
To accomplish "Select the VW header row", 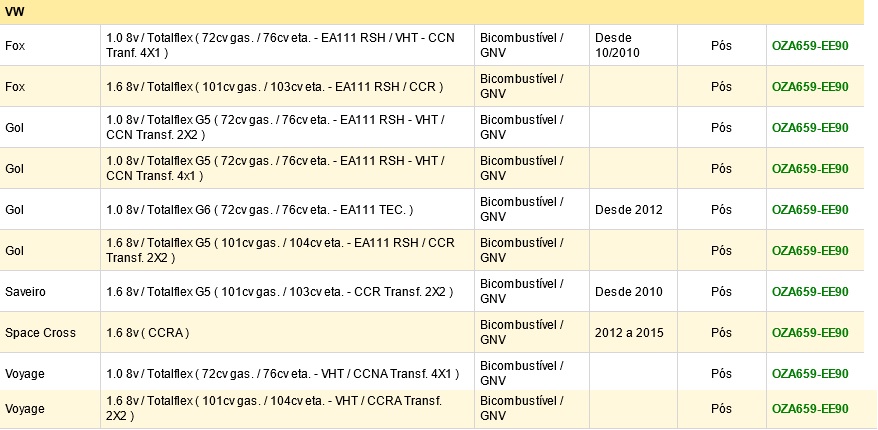I will 432,12.
